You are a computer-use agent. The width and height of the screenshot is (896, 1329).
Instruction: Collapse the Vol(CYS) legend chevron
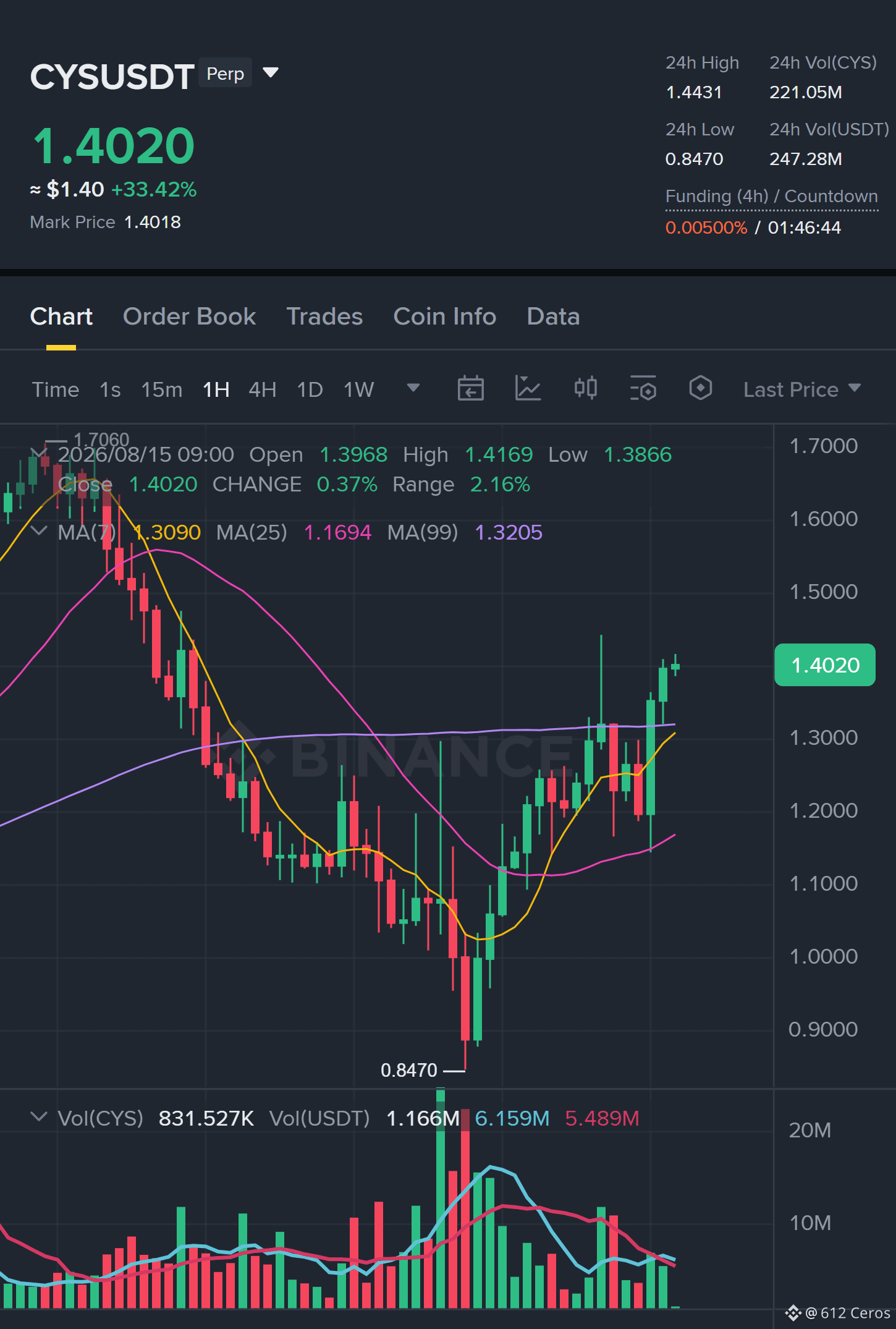tap(38, 1117)
